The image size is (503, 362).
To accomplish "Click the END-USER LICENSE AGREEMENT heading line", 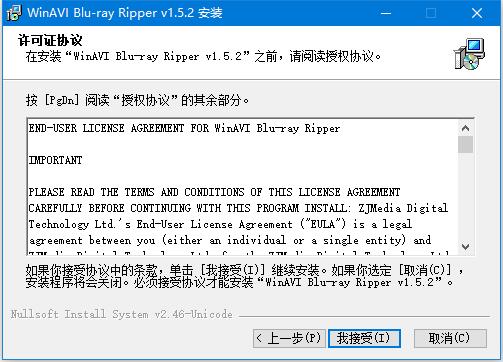I will point(184,128).
